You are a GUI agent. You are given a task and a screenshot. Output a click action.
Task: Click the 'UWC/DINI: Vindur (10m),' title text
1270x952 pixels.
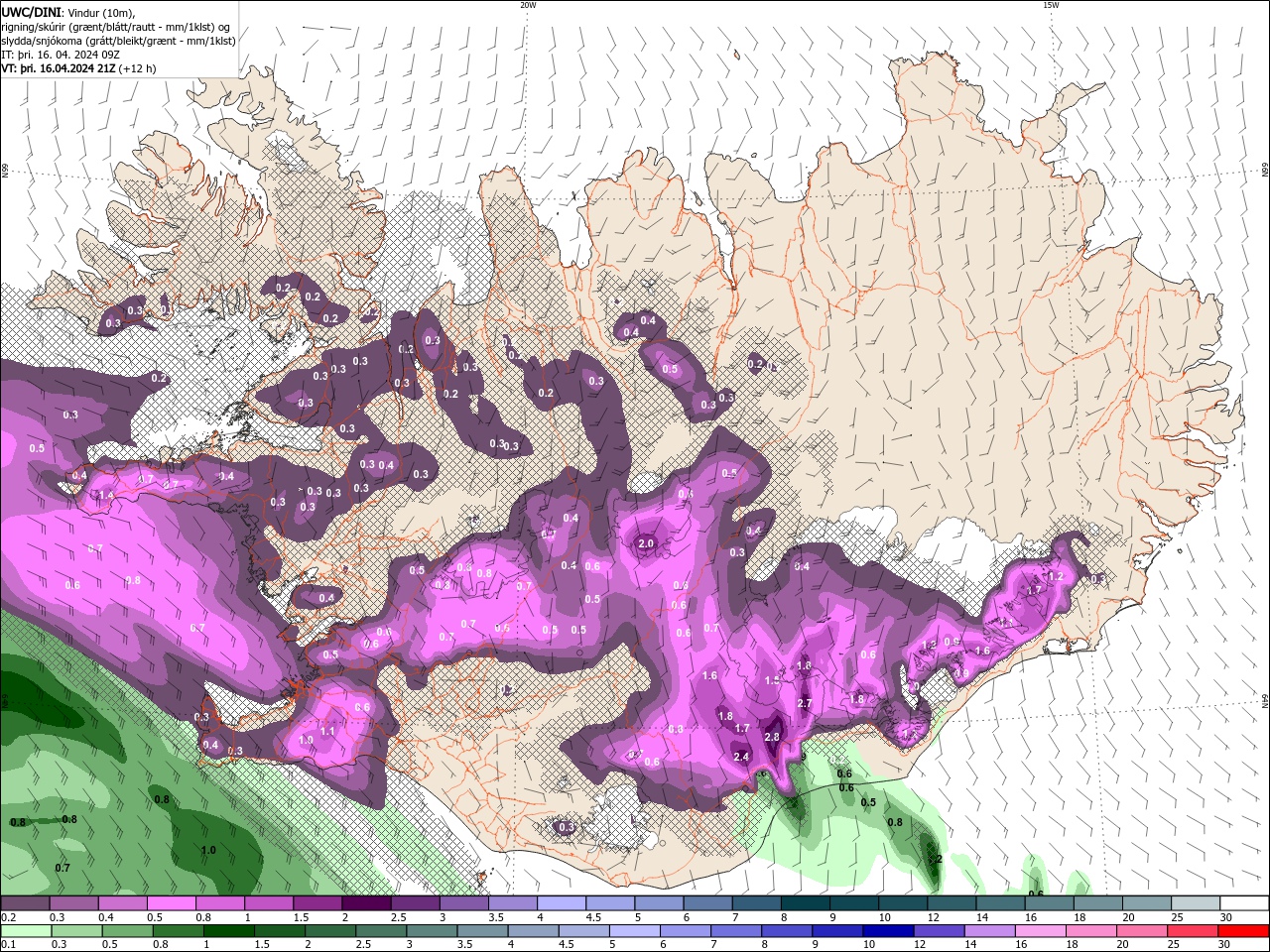coord(68,12)
